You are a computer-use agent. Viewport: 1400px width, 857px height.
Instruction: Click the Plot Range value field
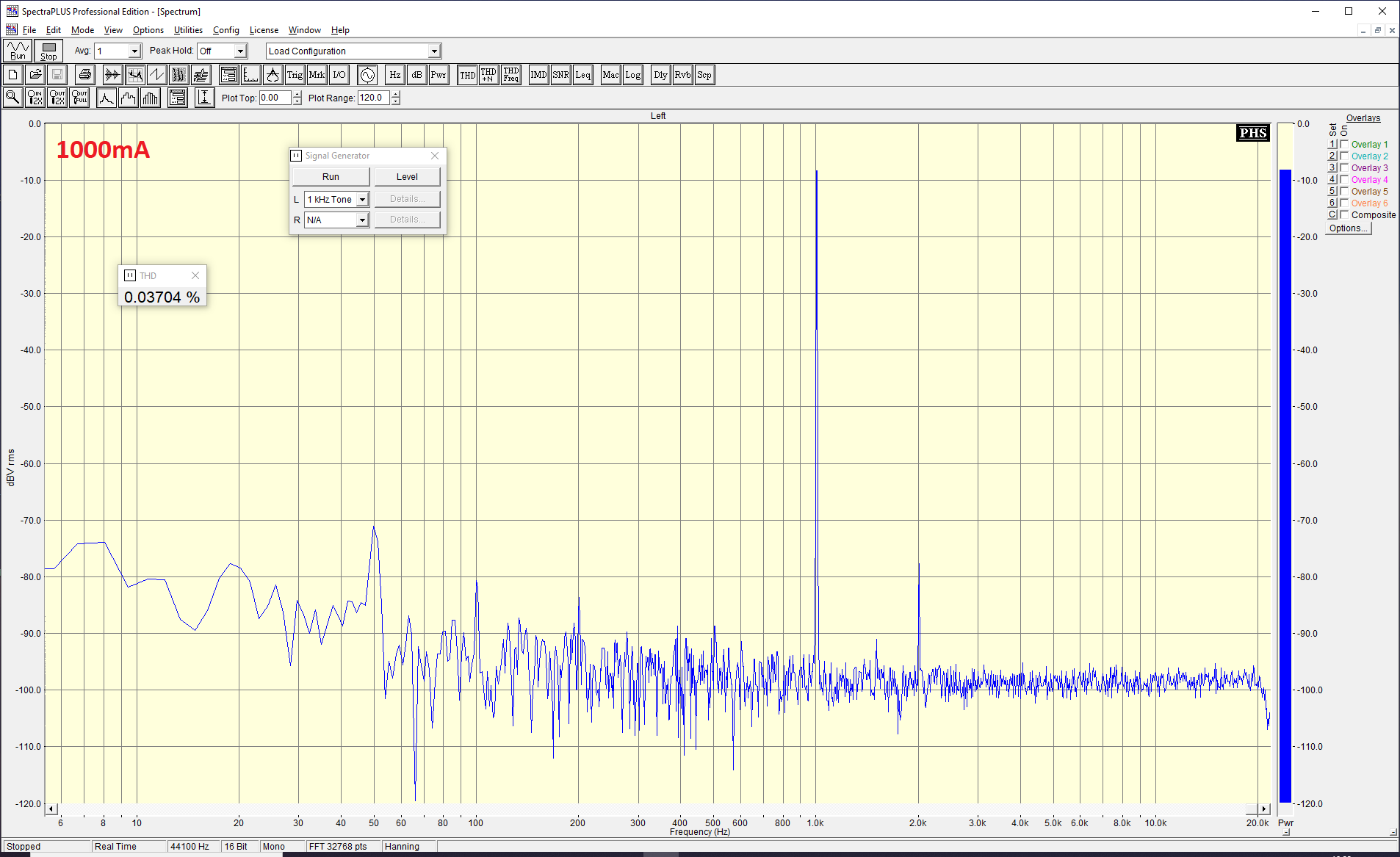(x=374, y=98)
